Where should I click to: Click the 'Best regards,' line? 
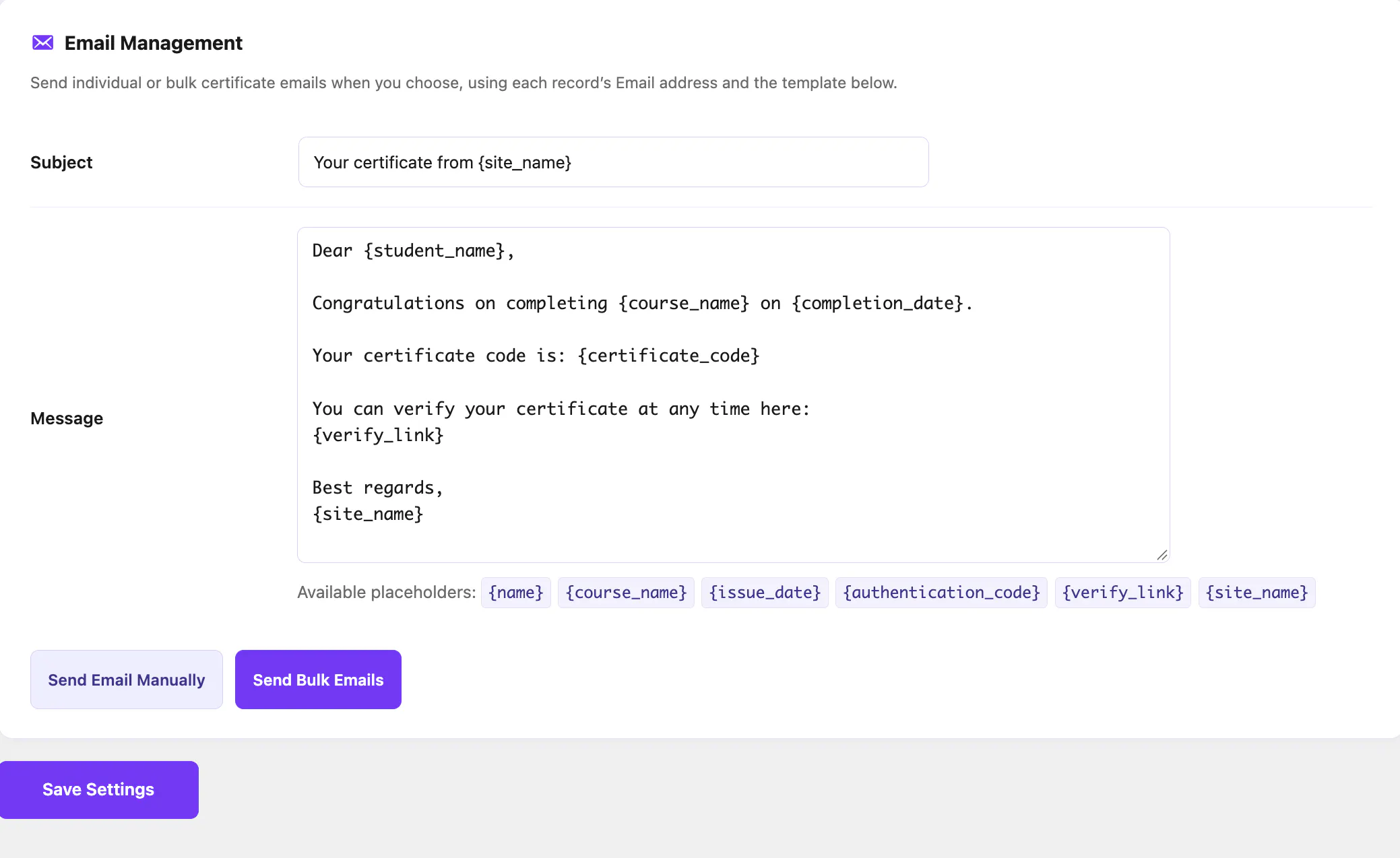click(x=377, y=488)
